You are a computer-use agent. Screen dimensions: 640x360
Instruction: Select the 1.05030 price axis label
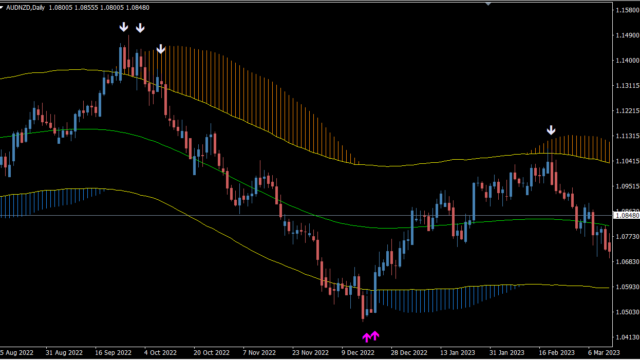pos(627,312)
